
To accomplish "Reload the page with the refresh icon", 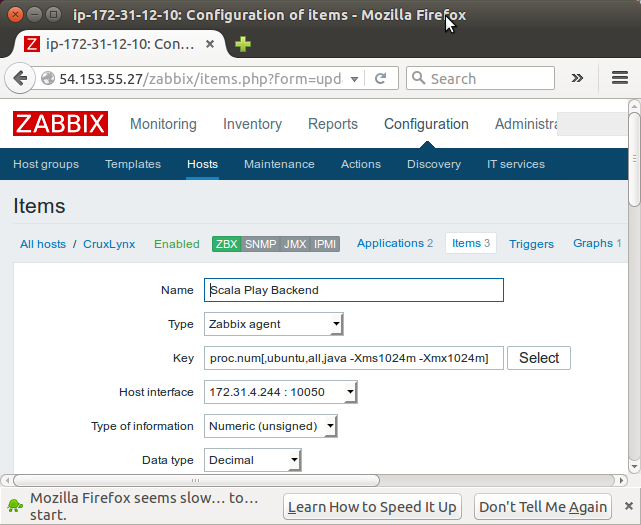I will (x=381, y=78).
